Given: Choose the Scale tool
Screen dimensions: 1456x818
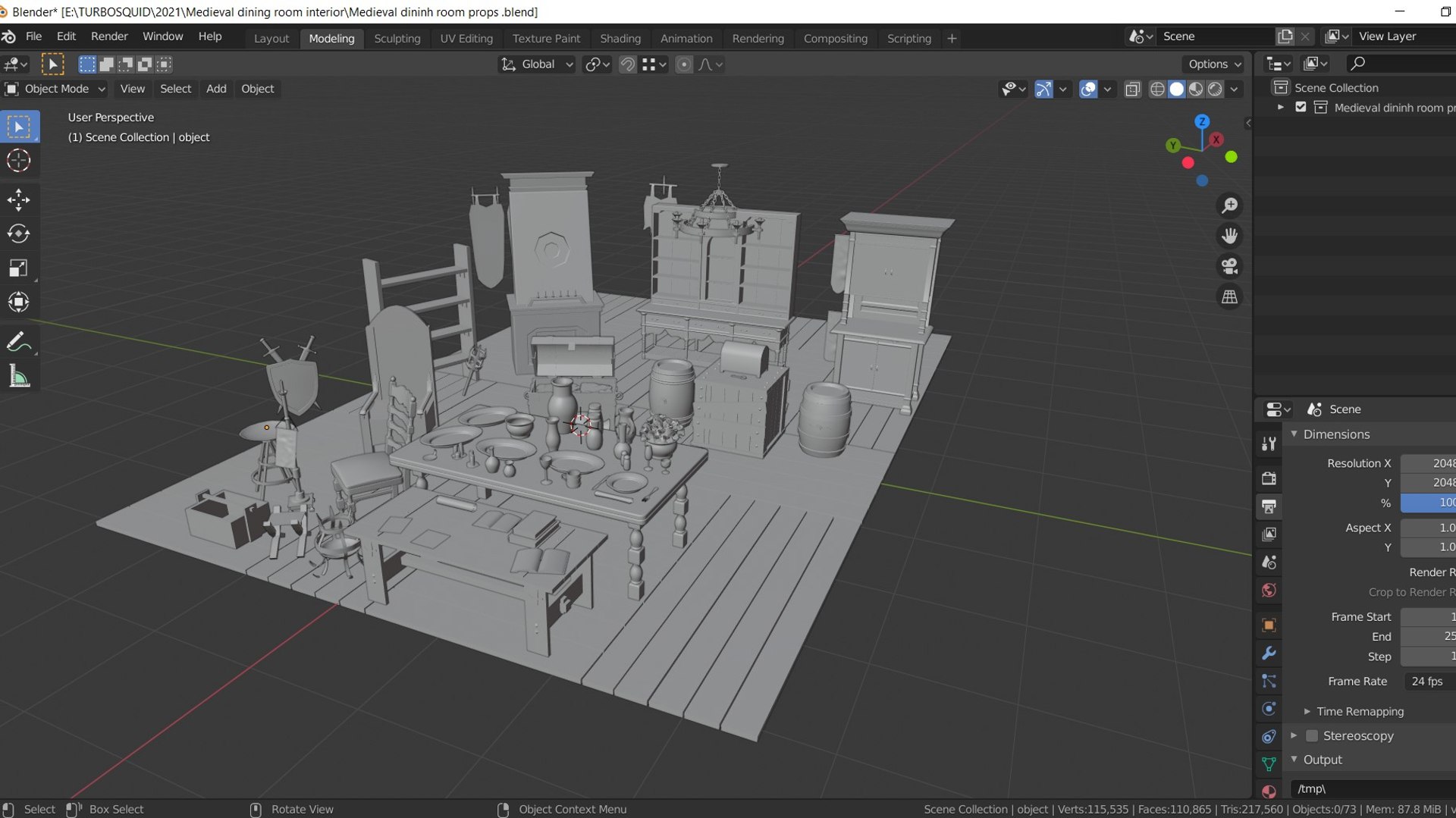Looking at the screenshot, I should (x=18, y=268).
